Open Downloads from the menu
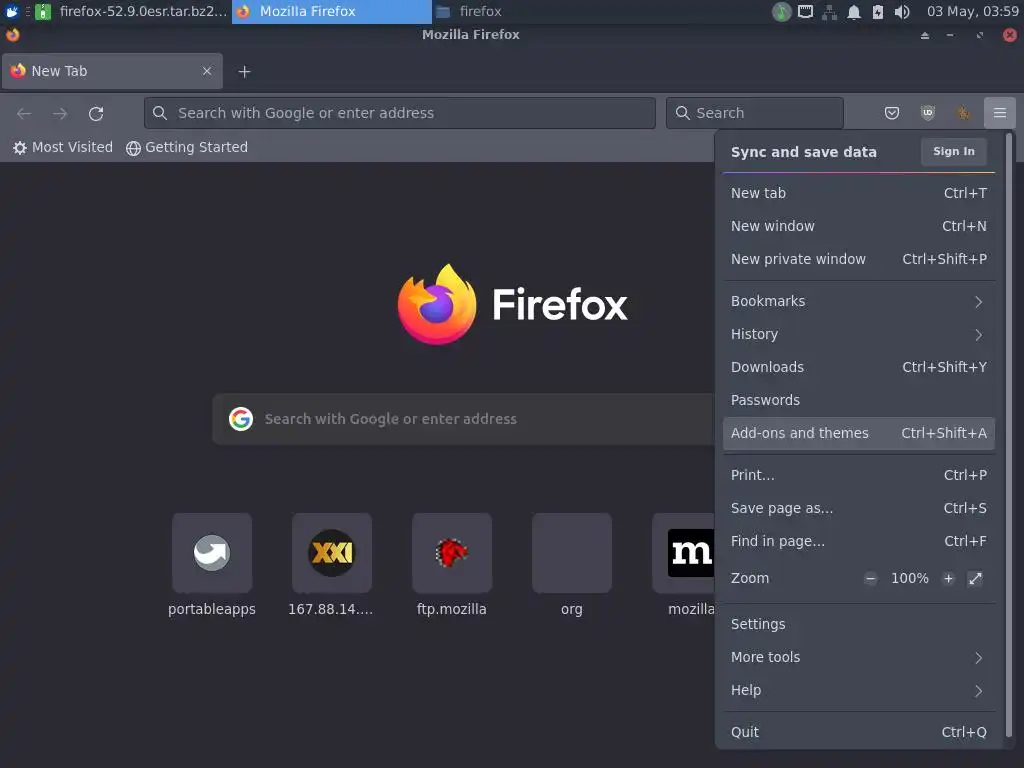This screenshot has height=768, width=1024. [x=859, y=367]
